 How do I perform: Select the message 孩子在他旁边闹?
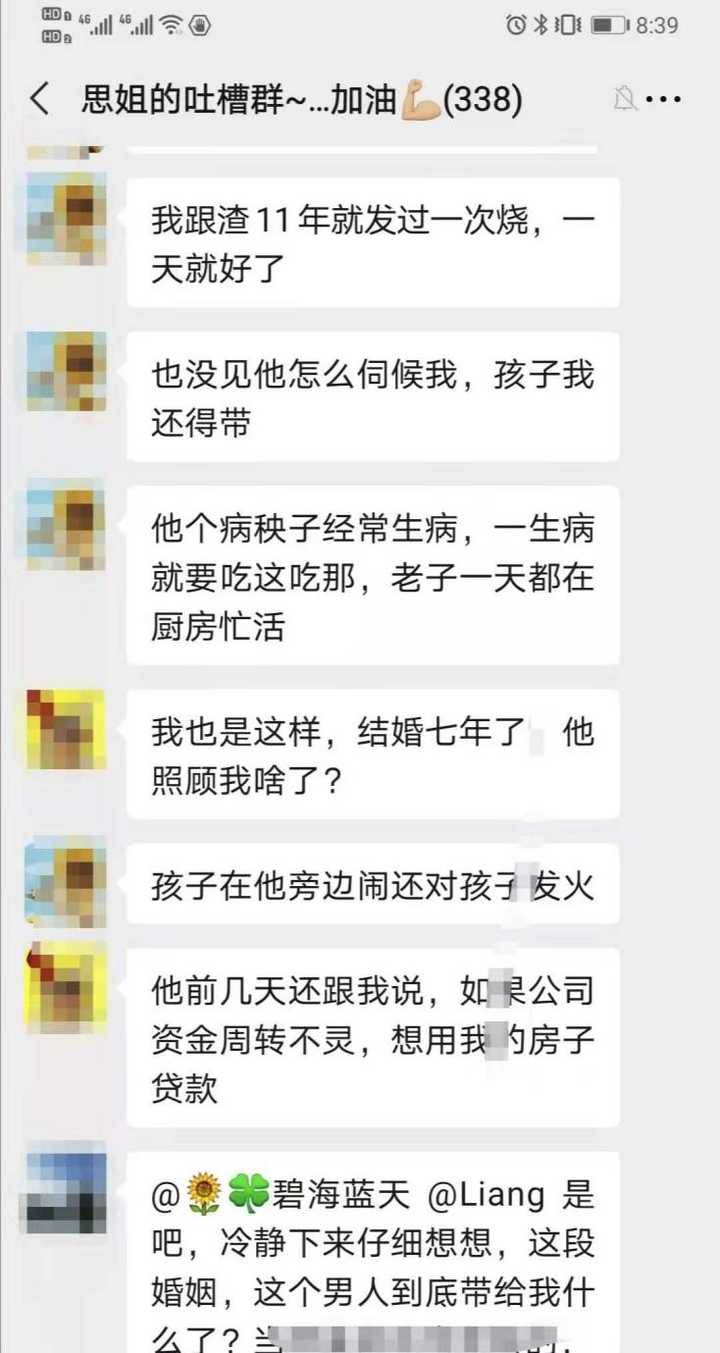[373, 884]
